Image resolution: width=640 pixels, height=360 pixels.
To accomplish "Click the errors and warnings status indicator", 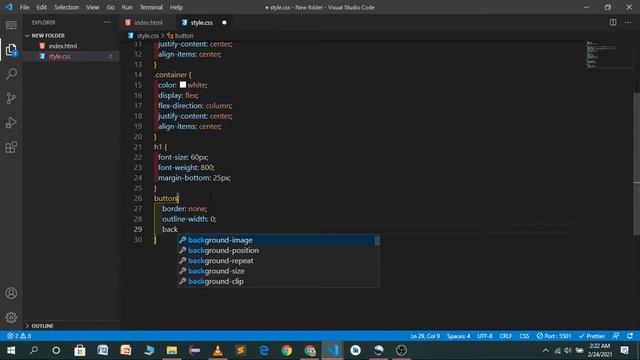I will point(19,336).
